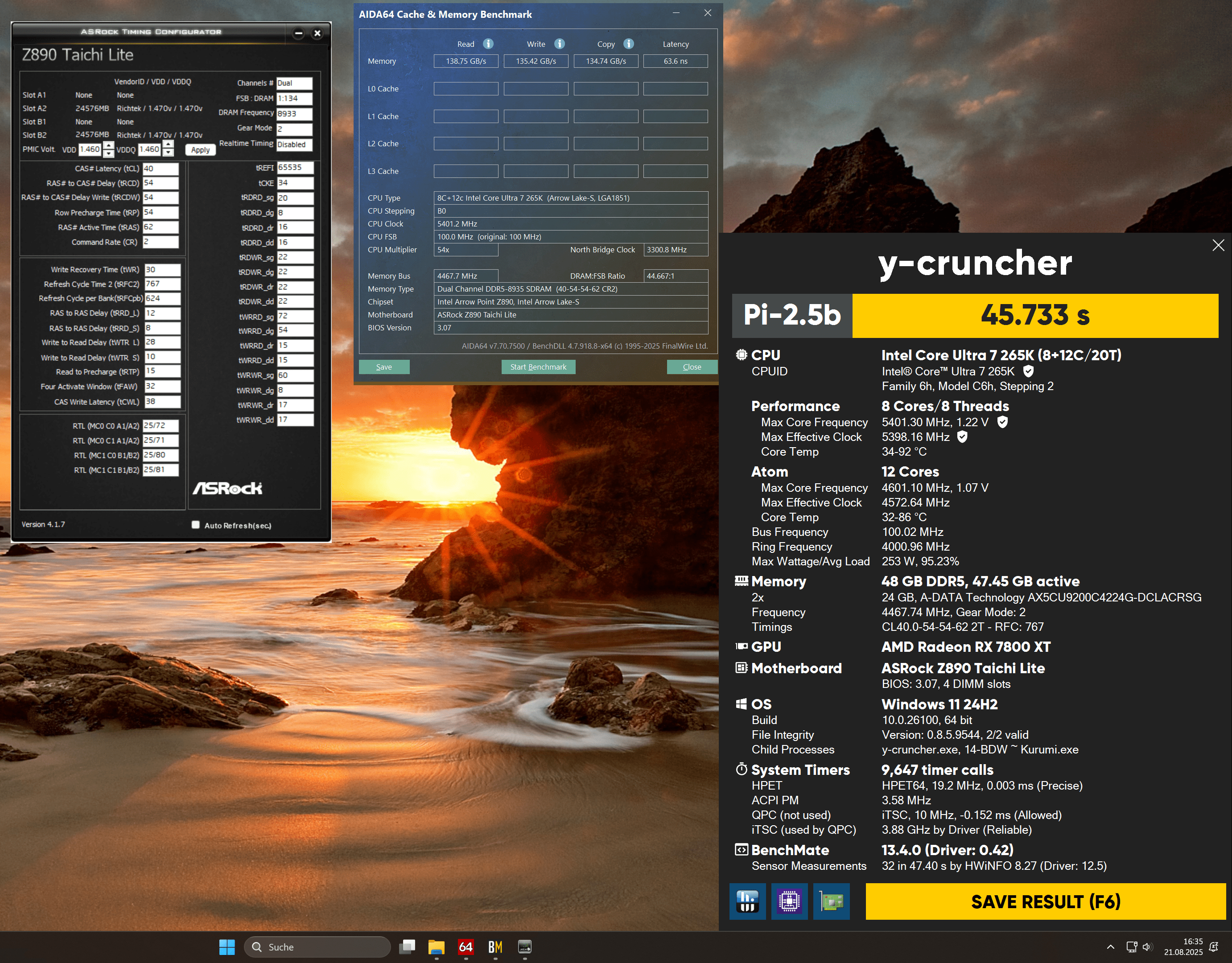Open AIDA64 from the taskbar

466,947
